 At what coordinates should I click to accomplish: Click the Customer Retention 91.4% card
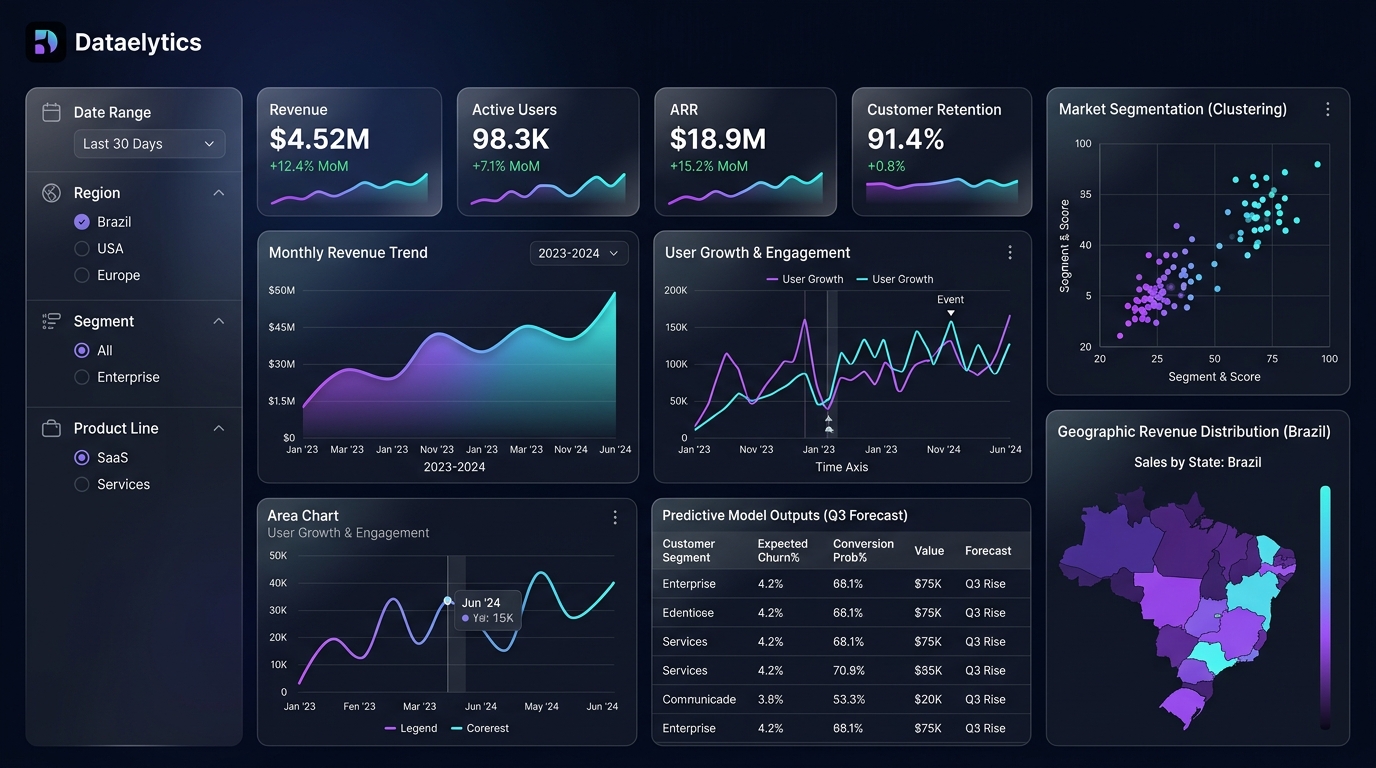(x=942, y=152)
